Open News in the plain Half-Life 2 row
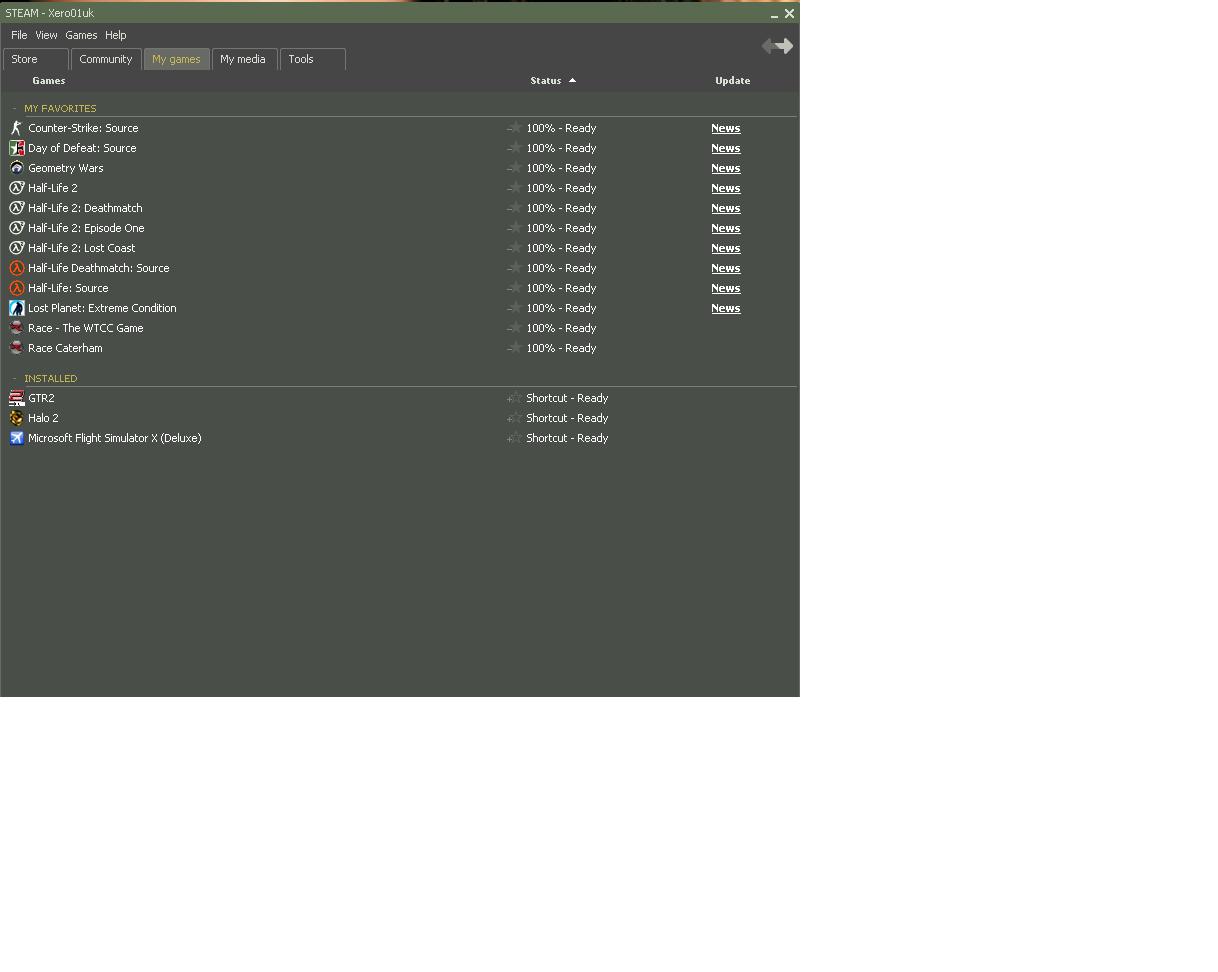This screenshot has width=1218, height=972. pyautogui.click(x=726, y=188)
